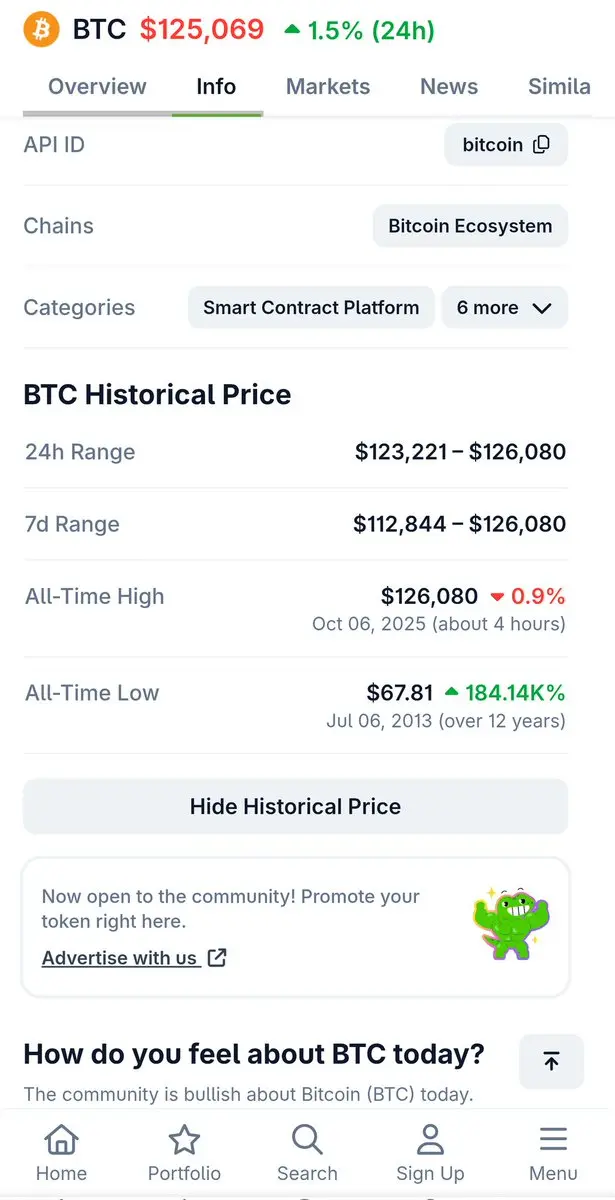Image resolution: width=615 pixels, height=1200 pixels.
Task: Collapse with Hide Historical Price
Action: [295, 807]
